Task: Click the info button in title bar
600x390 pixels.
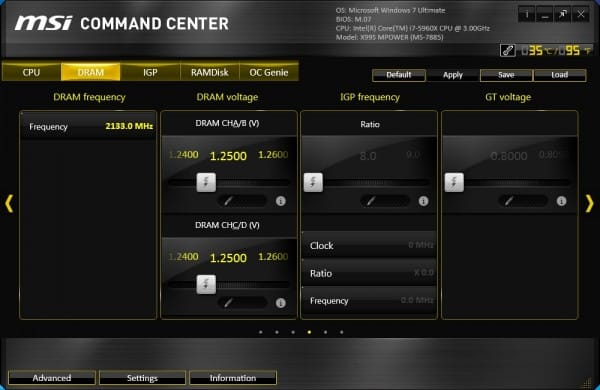Action: pos(527,15)
